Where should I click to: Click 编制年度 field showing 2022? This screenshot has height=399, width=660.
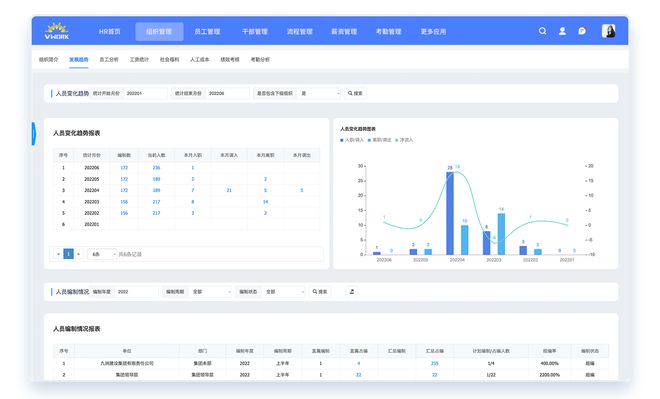[136, 292]
